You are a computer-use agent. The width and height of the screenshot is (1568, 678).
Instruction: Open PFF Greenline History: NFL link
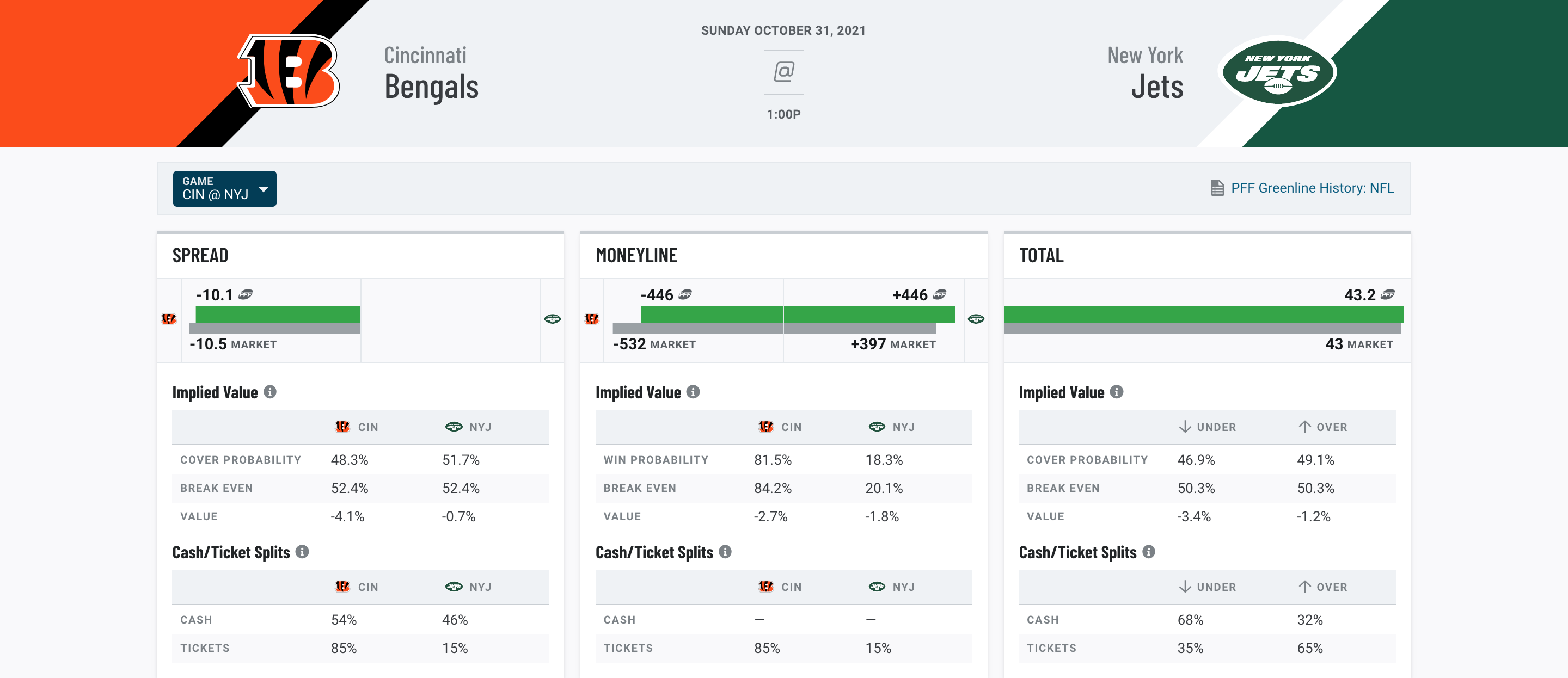[x=1312, y=188]
